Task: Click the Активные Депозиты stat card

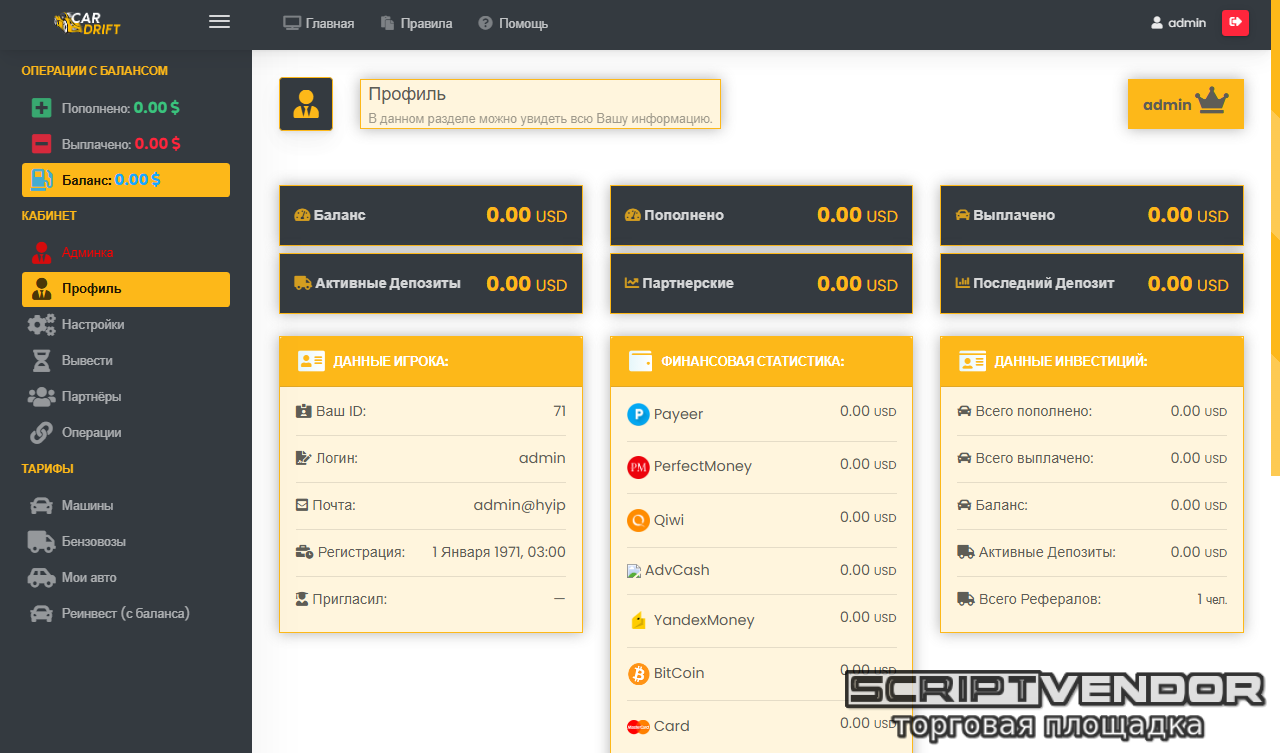Action: click(x=431, y=284)
